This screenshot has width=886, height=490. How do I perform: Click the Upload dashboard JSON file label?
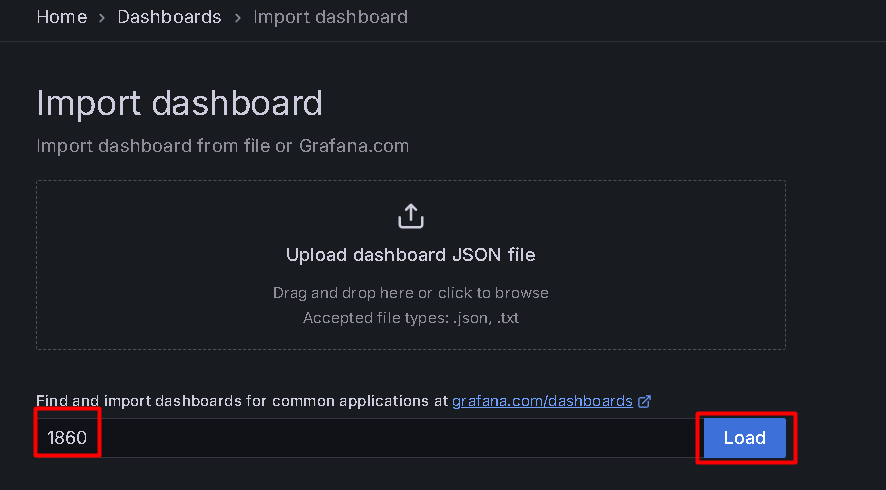tap(410, 255)
